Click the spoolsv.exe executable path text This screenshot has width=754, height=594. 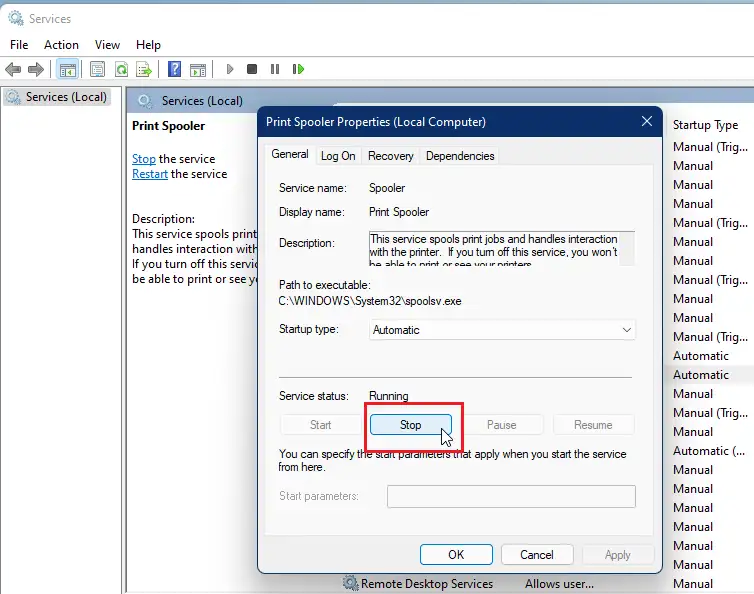(370, 301)
